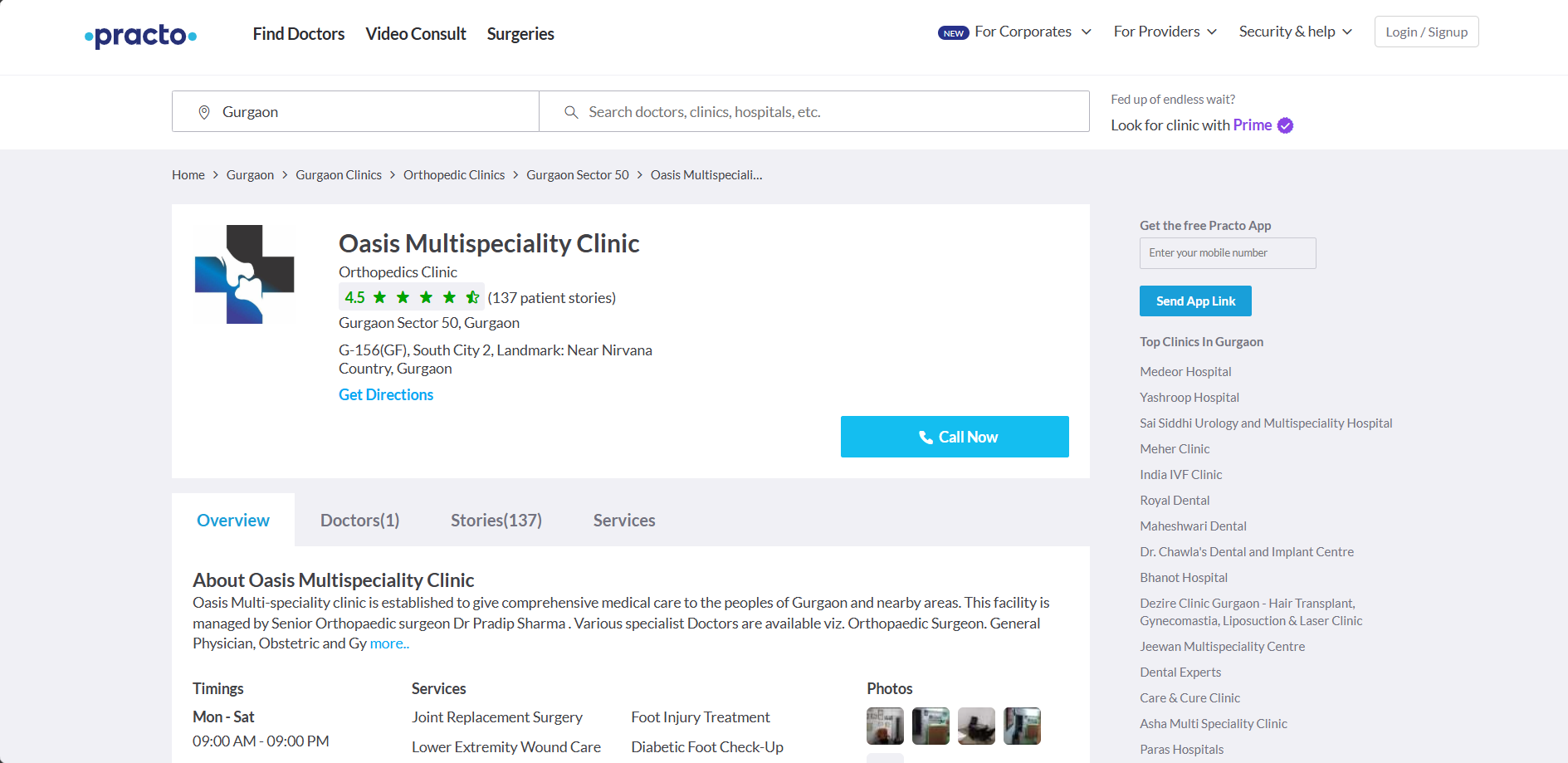
Task: Click the Practo logo
Action: tap(140, 35)
